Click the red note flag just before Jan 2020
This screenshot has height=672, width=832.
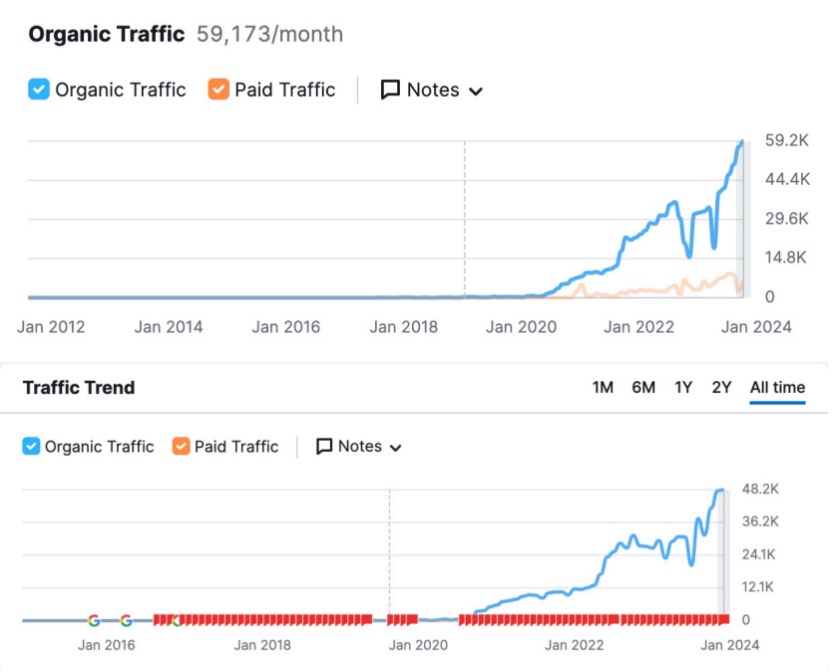[412, 620]
